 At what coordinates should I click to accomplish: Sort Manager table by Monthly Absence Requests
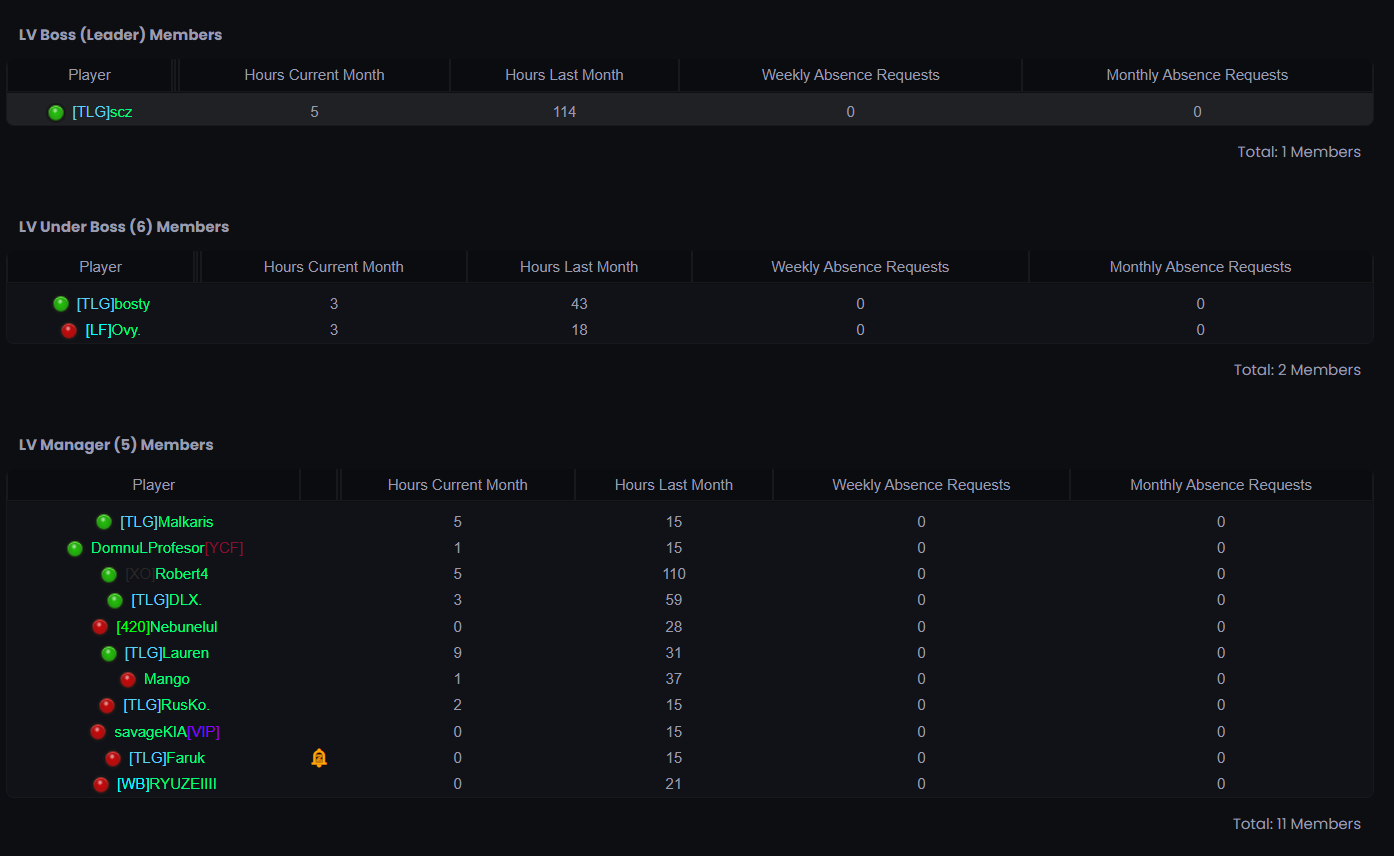point(1221,485)
